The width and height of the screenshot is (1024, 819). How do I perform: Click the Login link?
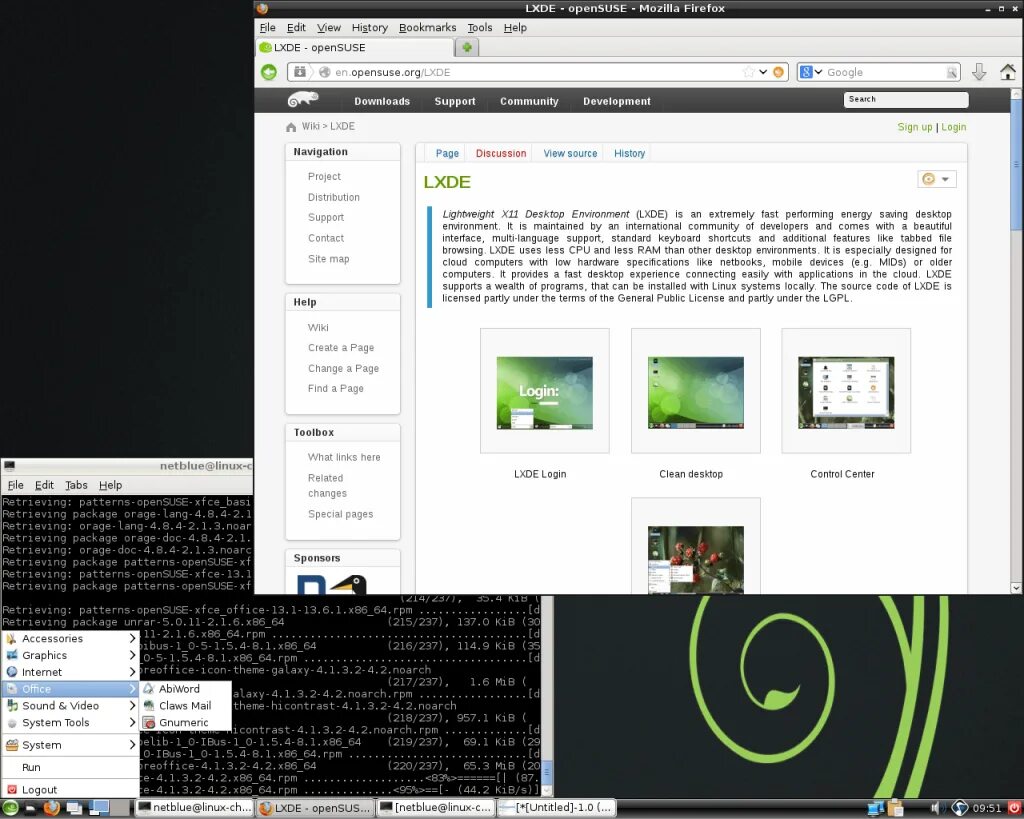click(x=953, y=127)
